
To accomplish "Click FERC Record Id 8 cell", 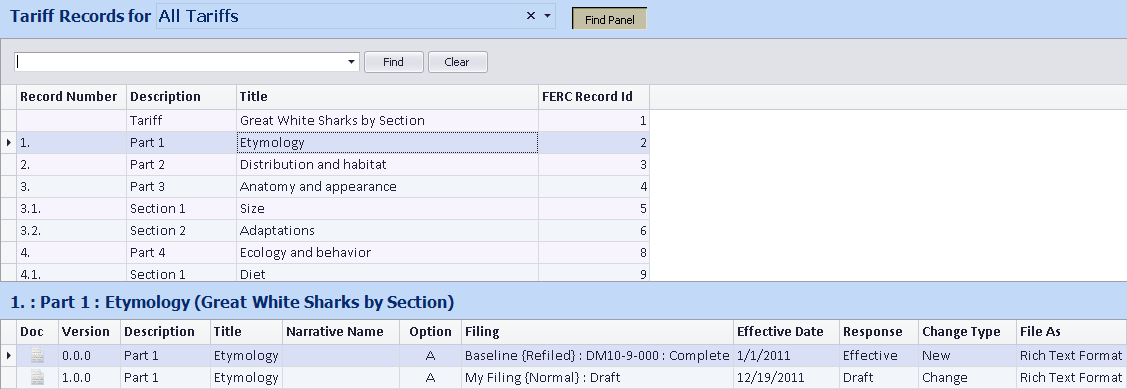I will tap(594, 252).
